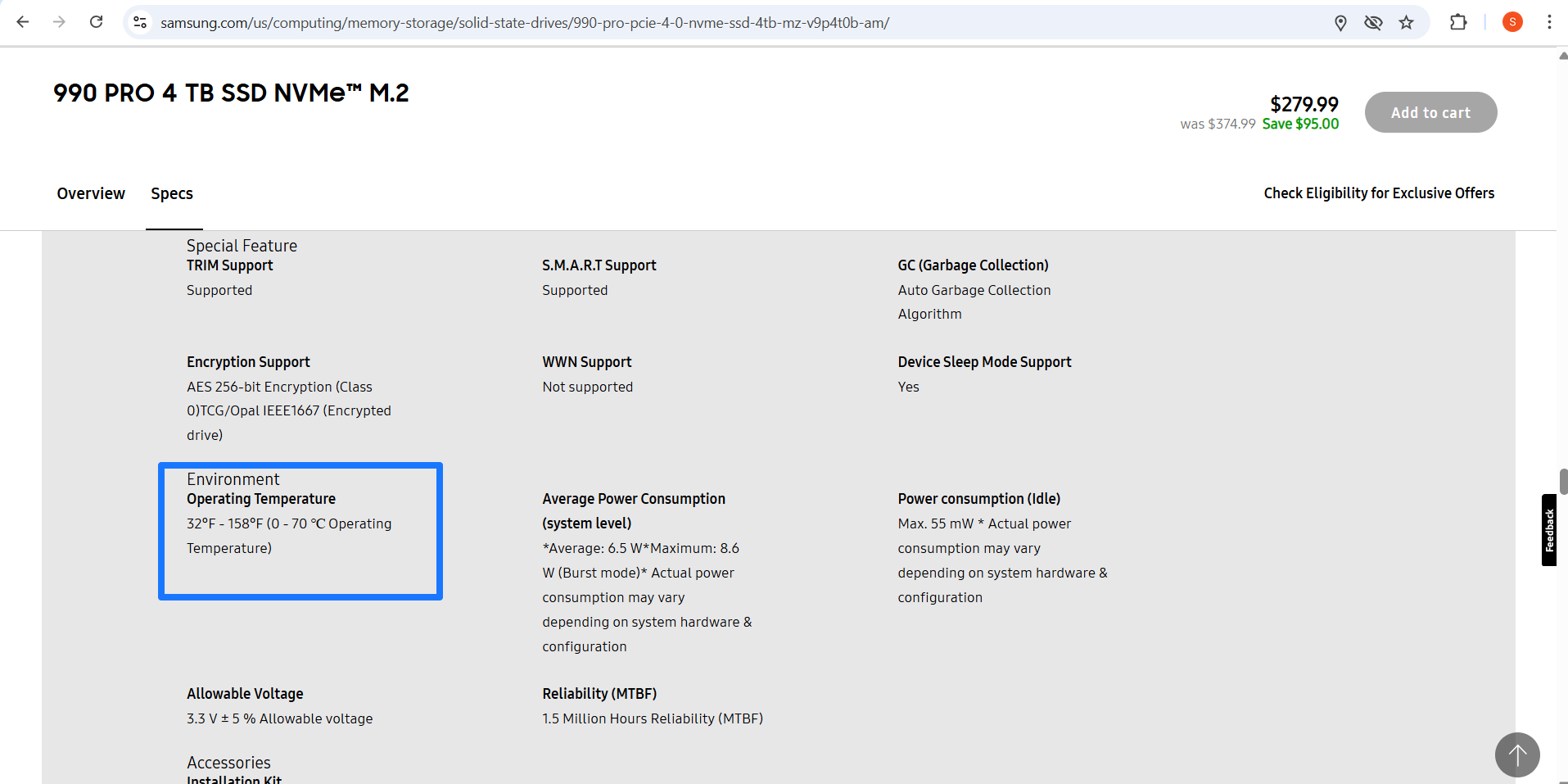Image resolution: width=1568 pixels, height=784 pixels.
Task: Check Eligibility for Exclusive Offers
Action: pos(1379,193)
